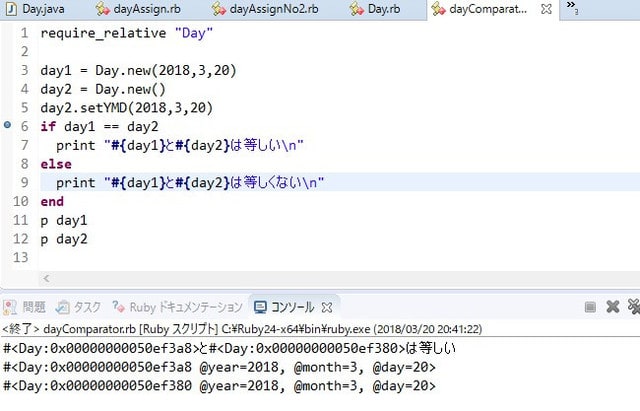The height and width of the screenshot is (411, 640).
Task: Switch to the Day.java editor tab
Action: (42, 10)
